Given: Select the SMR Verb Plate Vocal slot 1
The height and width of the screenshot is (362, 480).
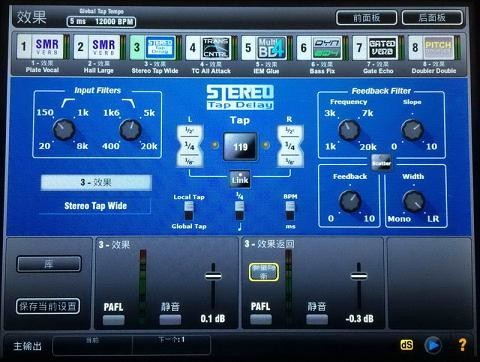Looking at the screenshot, I should pyautogui.click(x=42, y=47).
